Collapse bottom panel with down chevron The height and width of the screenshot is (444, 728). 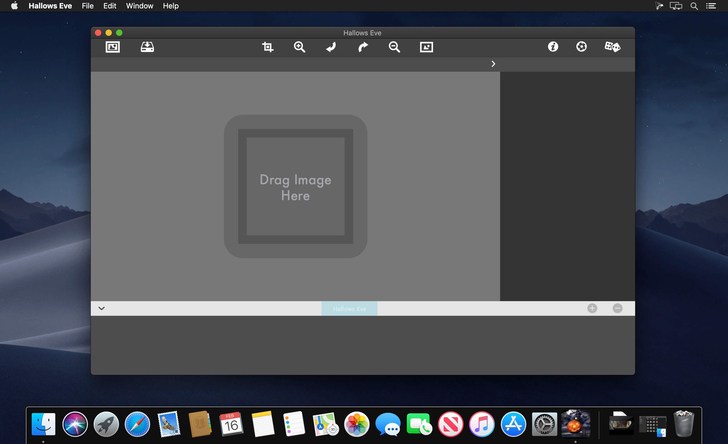(x=102, y=308)
